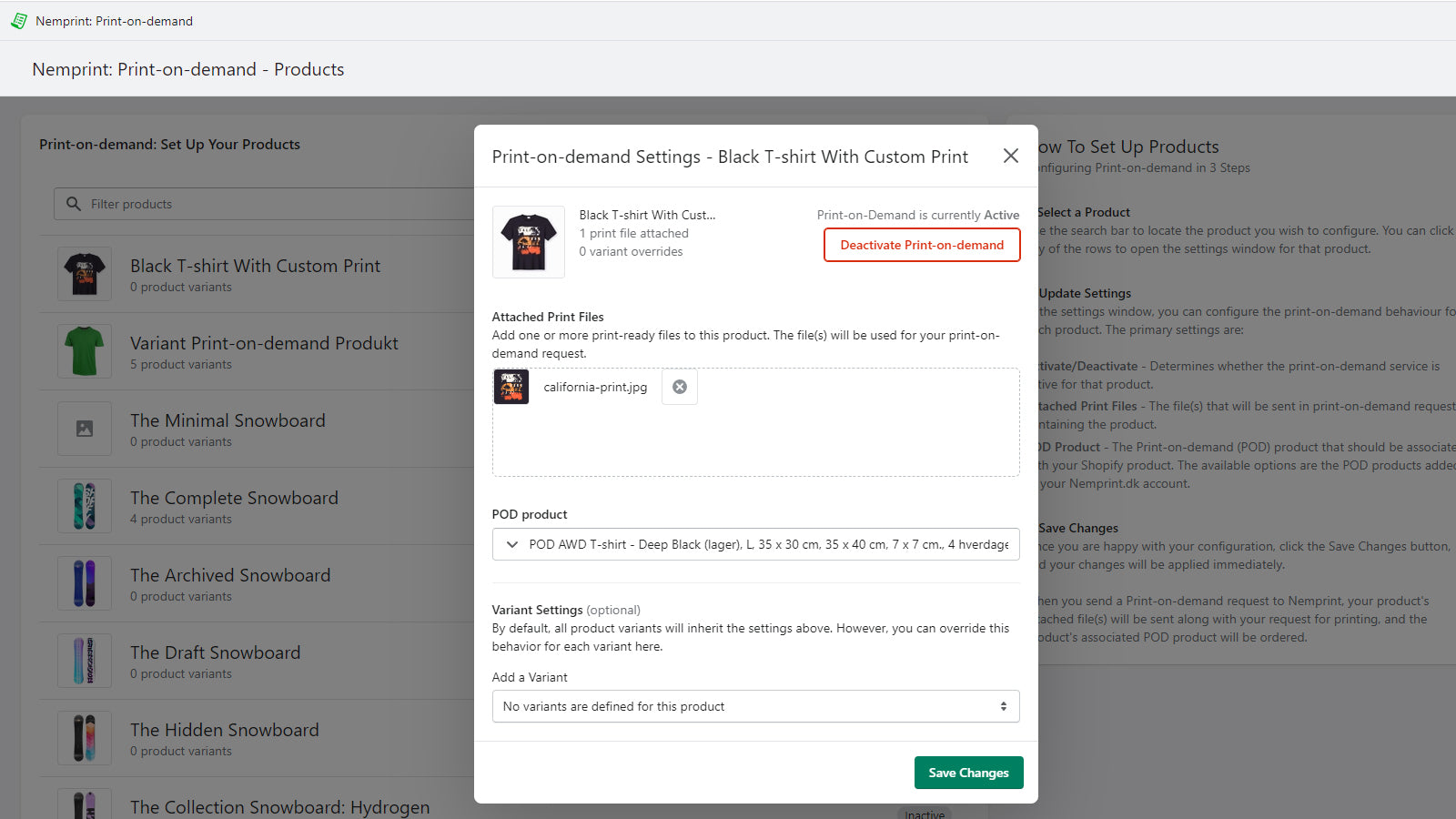1456x819 pixels.
Task: Click The Complete Snowboard thumbnail
Action: tap(85, 506)
